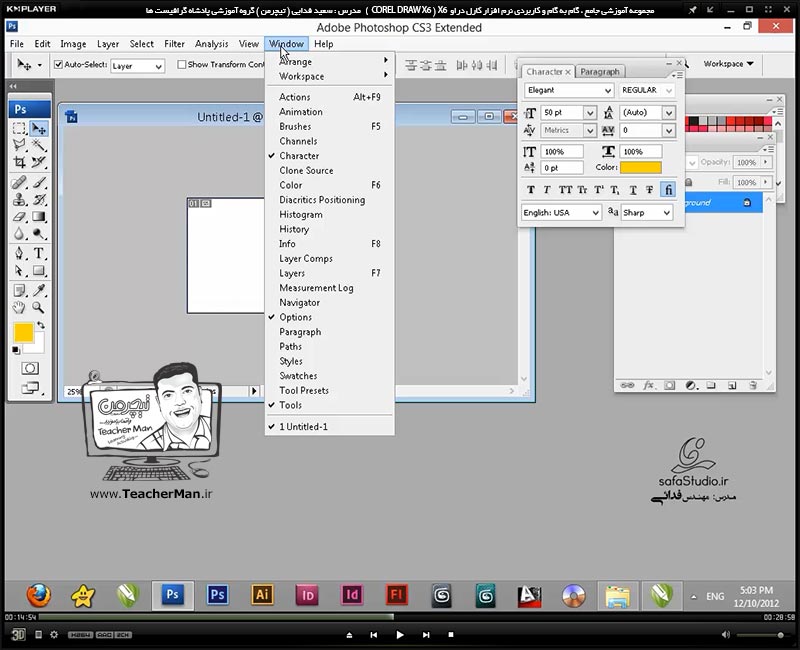Select the Move tool in toolbox

click(39, 129)
